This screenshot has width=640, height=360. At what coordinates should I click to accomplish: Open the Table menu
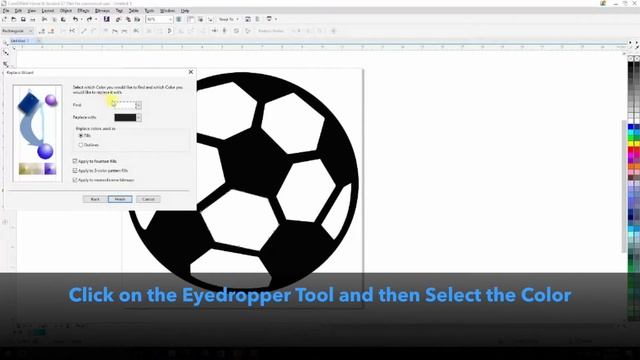click(133, 11)
